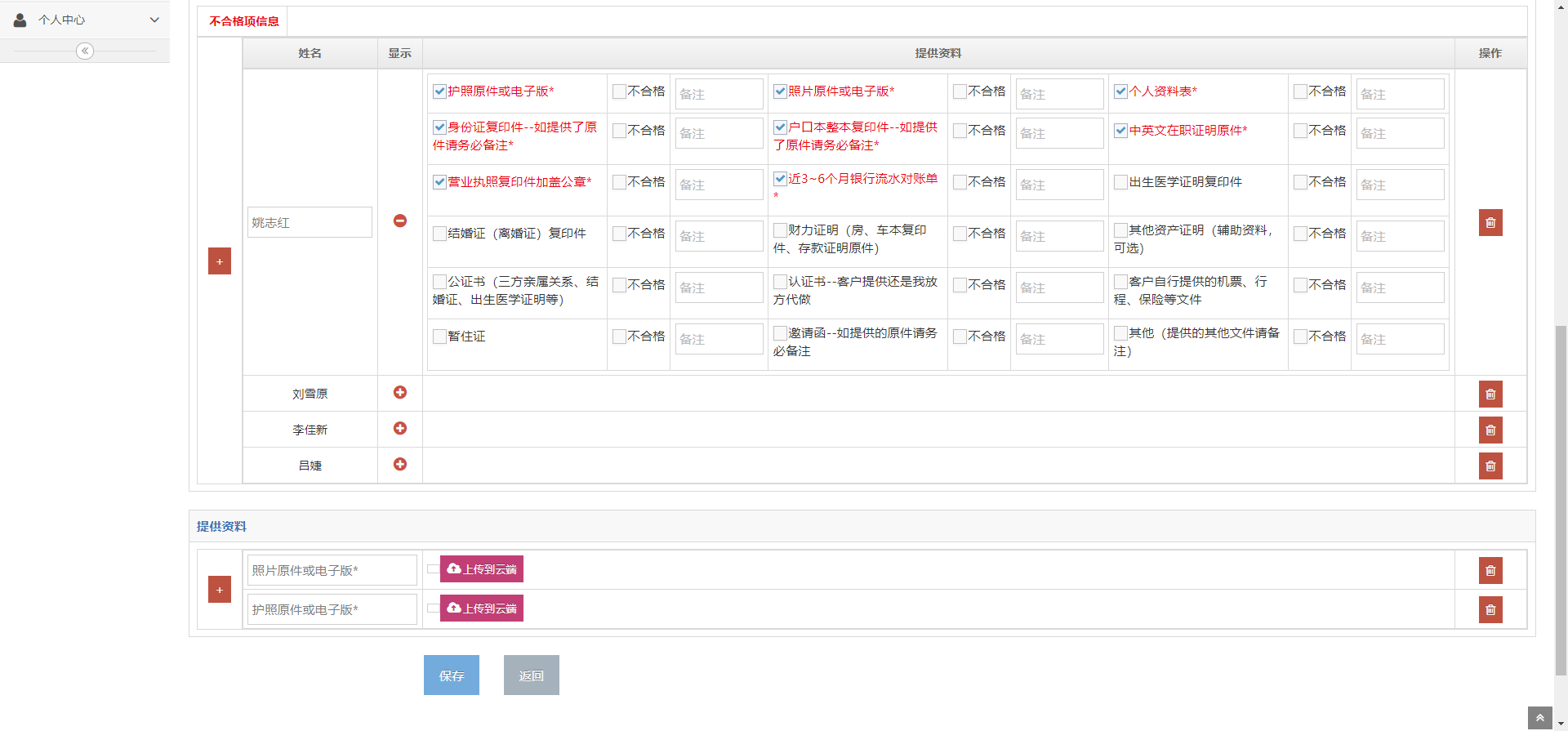Jump back to top with the double-chevron icon
The width and height of the screenshot is (1568, 731).
(1539, 718)
